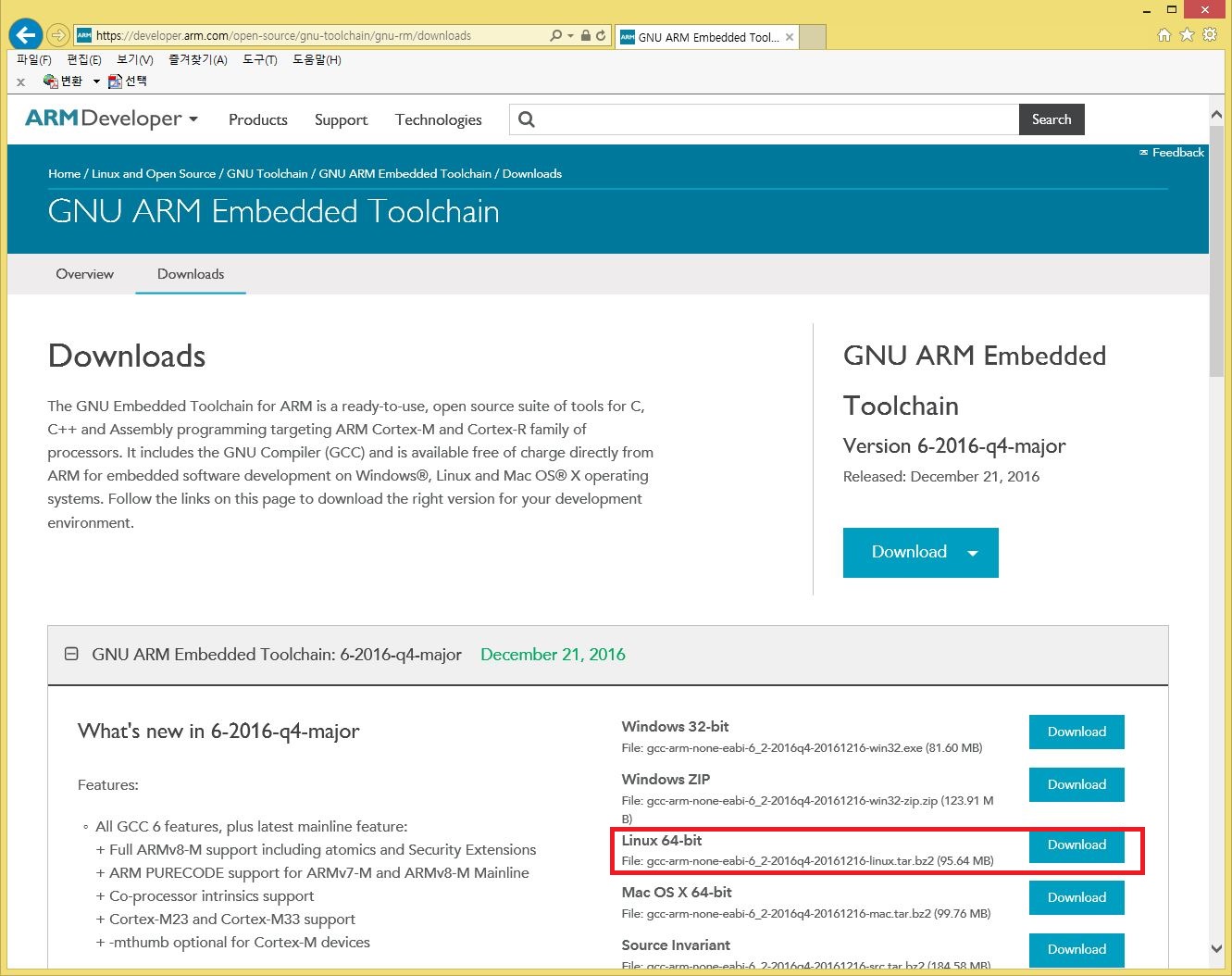The height and width of the screenshot is (976, 1232).
Task: Click the refresh icon in address bar
Action: (x=601, y=35)
